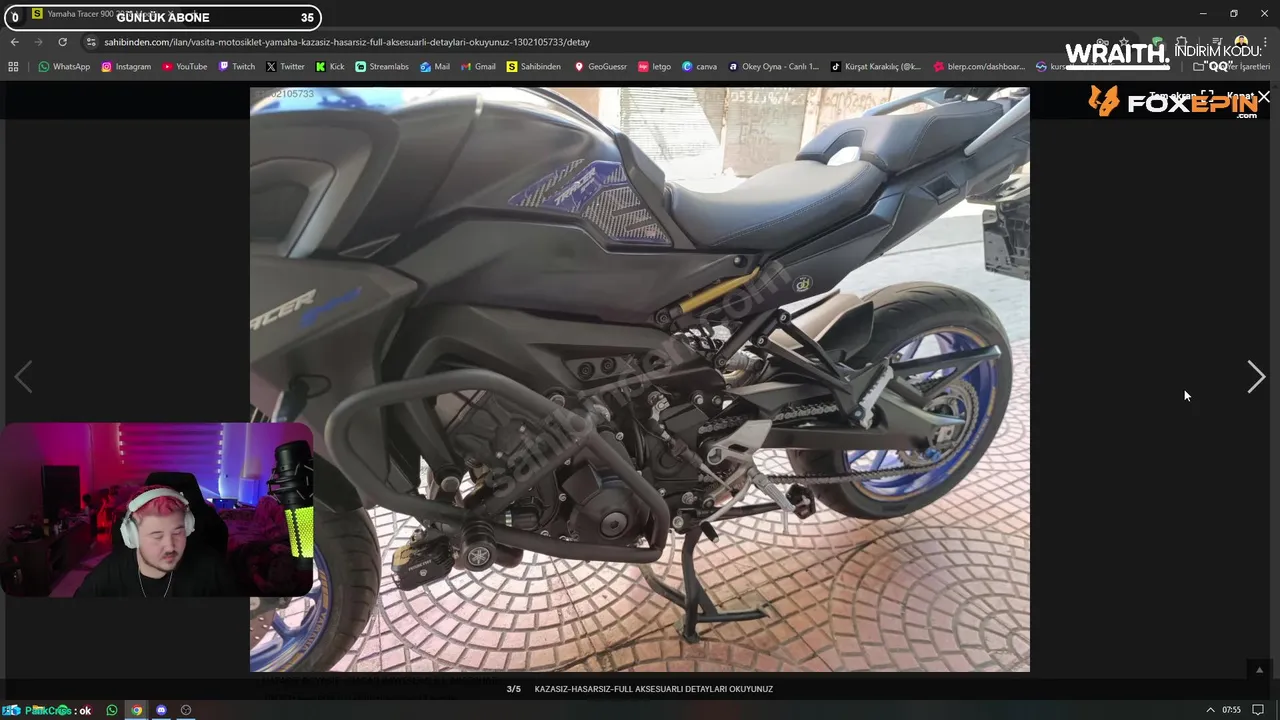
Task: Click the 3/5 photo counter
Action: coord(514,689)
